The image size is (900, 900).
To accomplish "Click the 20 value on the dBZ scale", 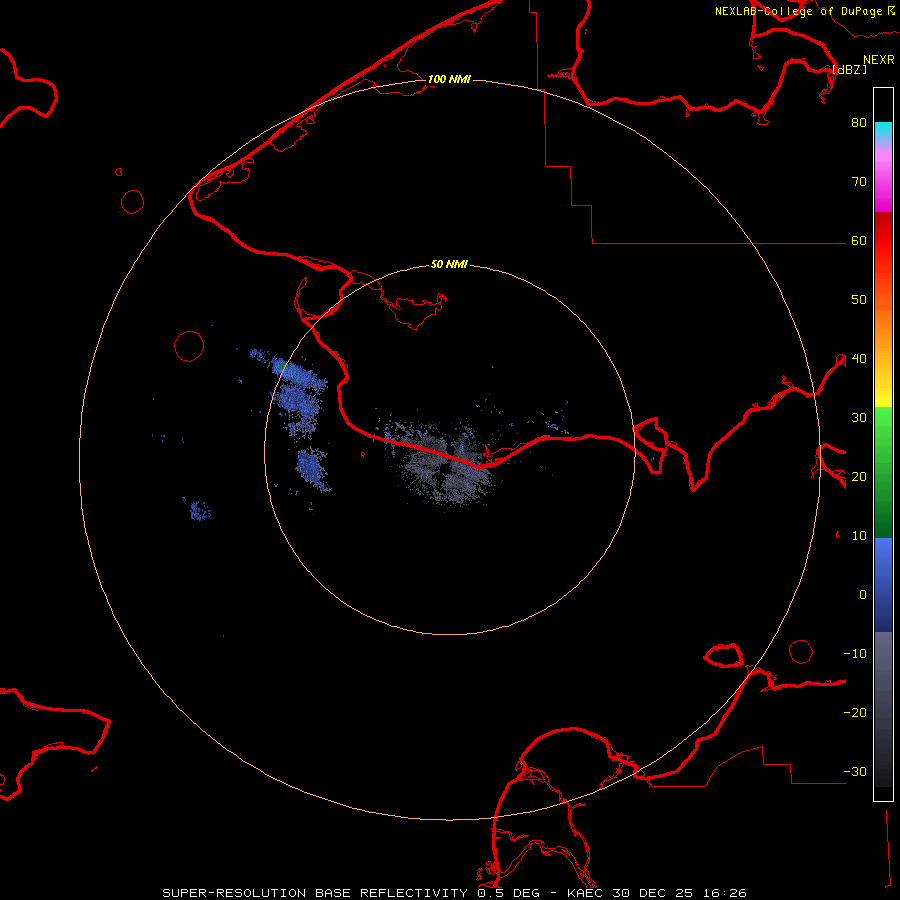I will coord(859,476).
